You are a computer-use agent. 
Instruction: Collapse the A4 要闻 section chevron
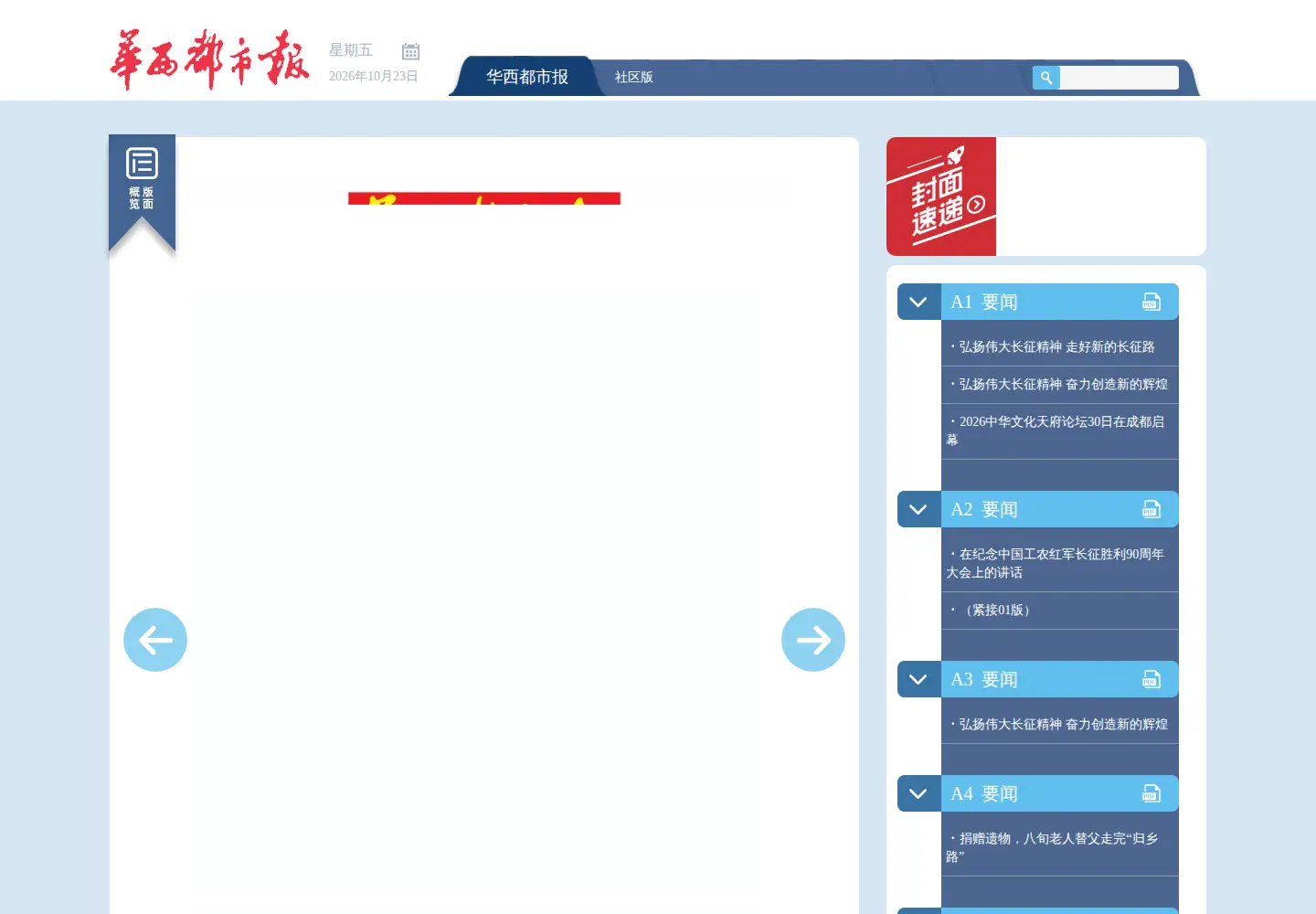(918, 793)
